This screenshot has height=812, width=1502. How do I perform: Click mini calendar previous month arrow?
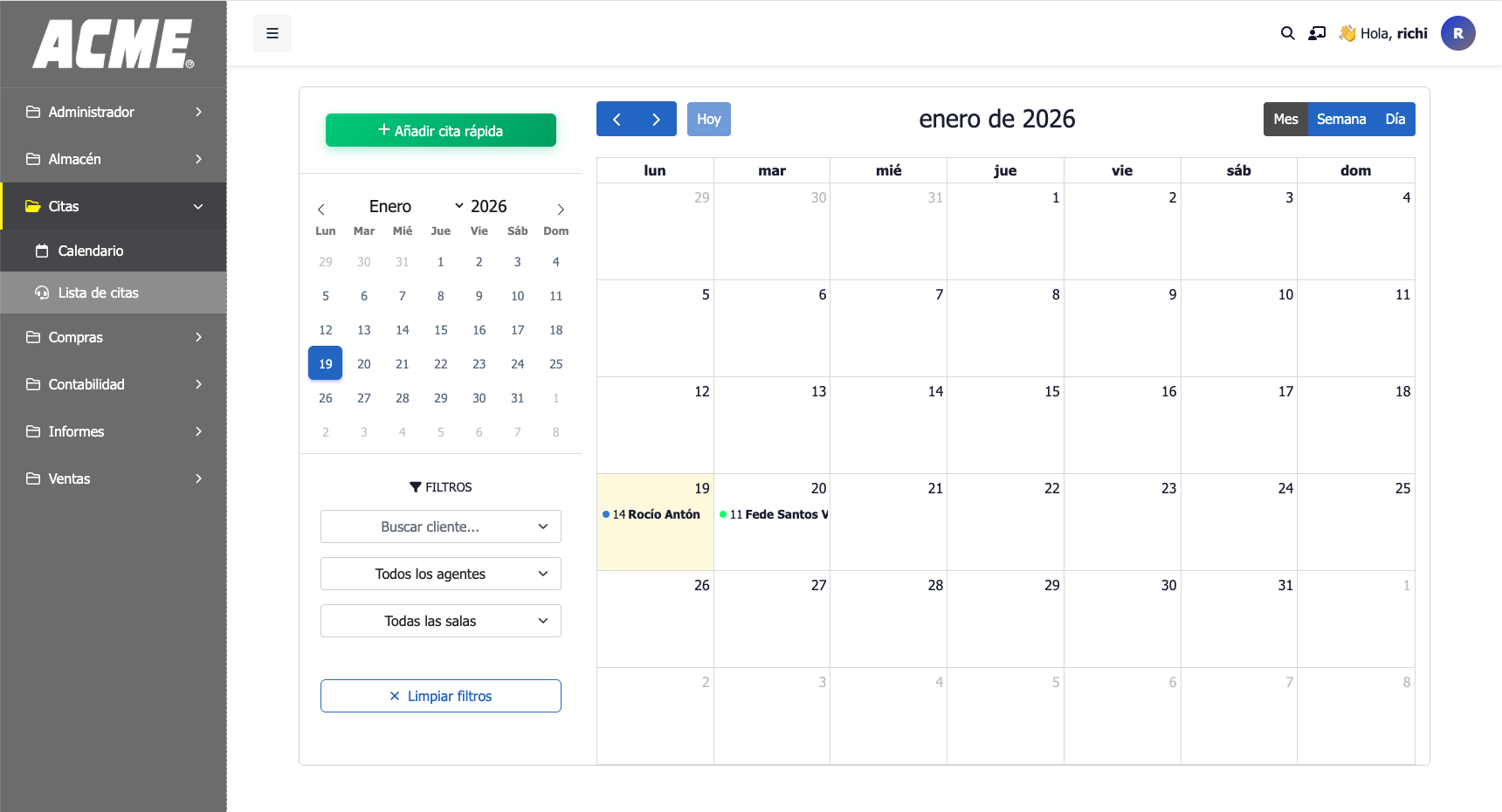click(x=321, y=210)
